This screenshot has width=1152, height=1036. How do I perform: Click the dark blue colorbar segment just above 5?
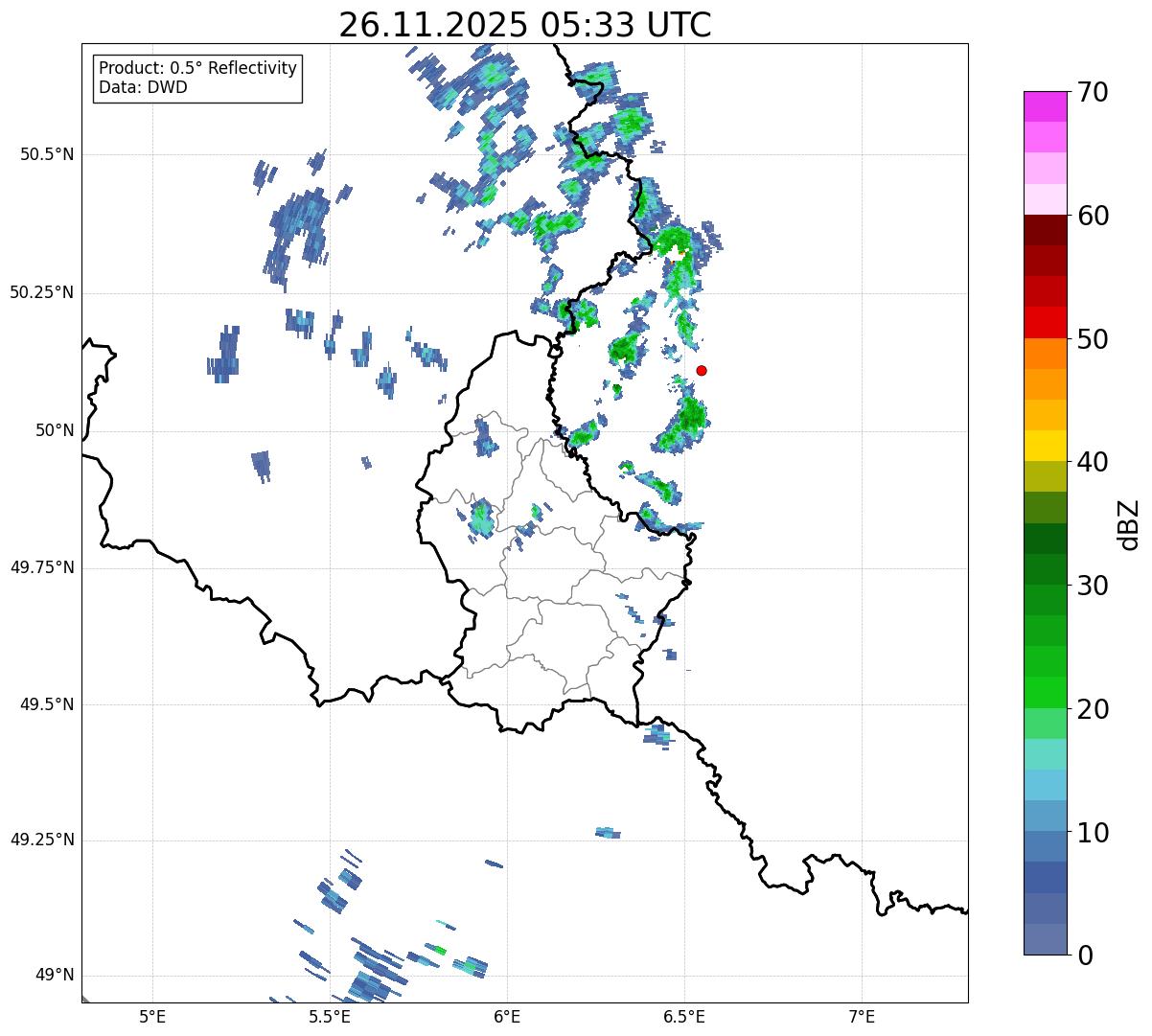point(1045,877)
